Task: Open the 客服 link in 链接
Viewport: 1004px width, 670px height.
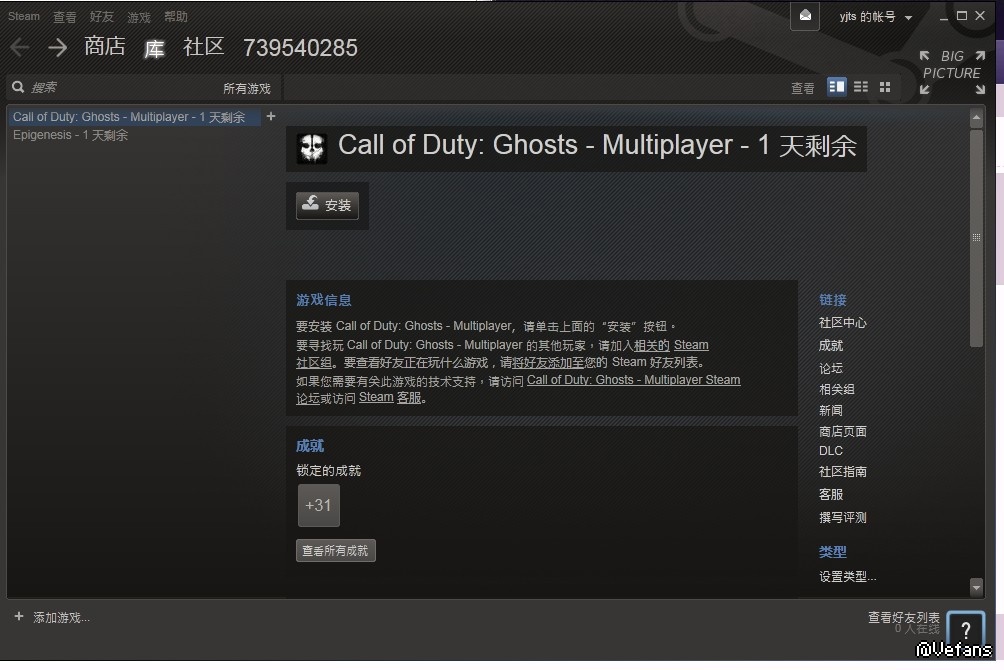Action: pyautogui.click(x=830, y=494)
